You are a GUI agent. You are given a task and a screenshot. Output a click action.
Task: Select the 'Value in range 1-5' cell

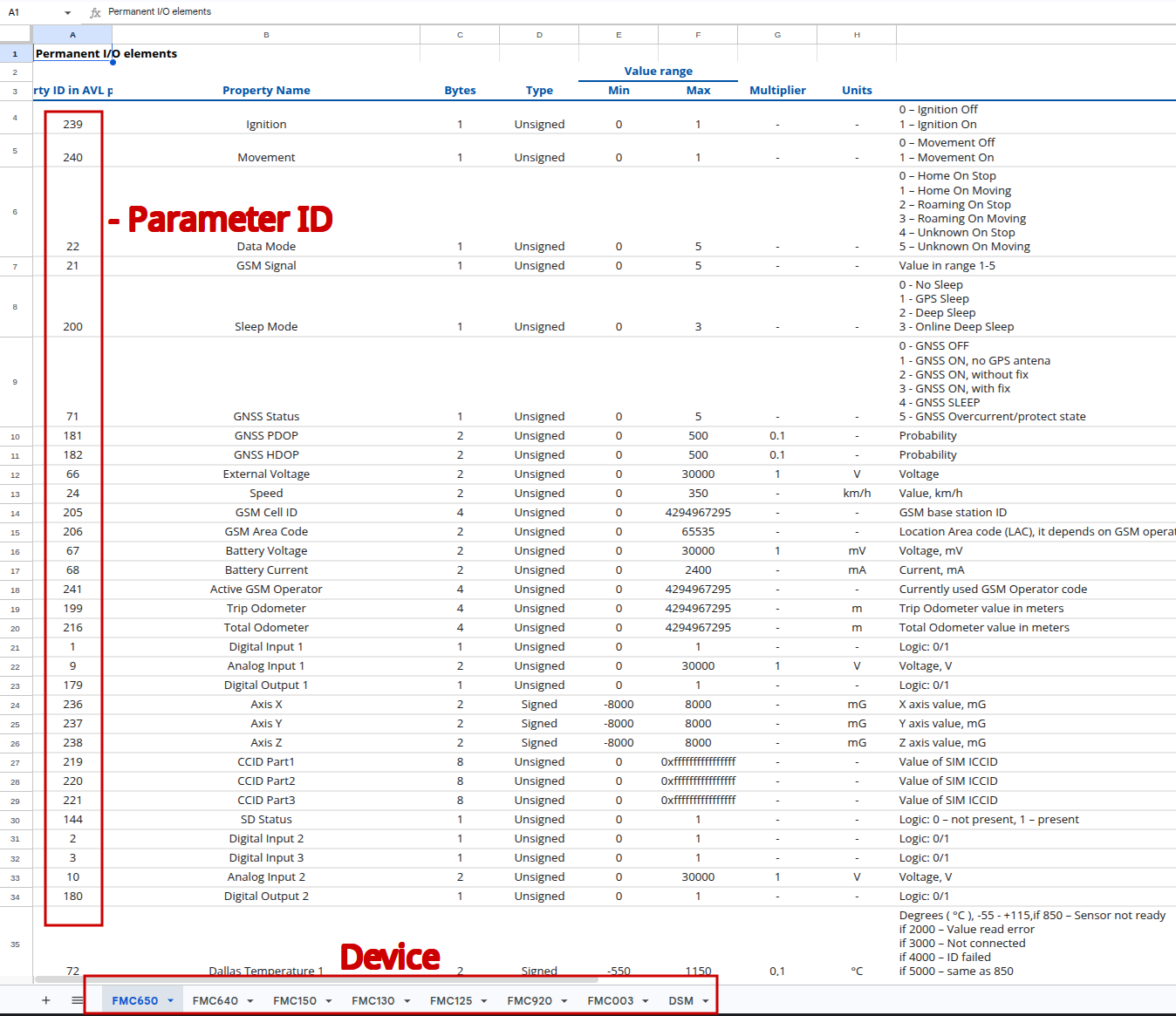coord(1036,266)
